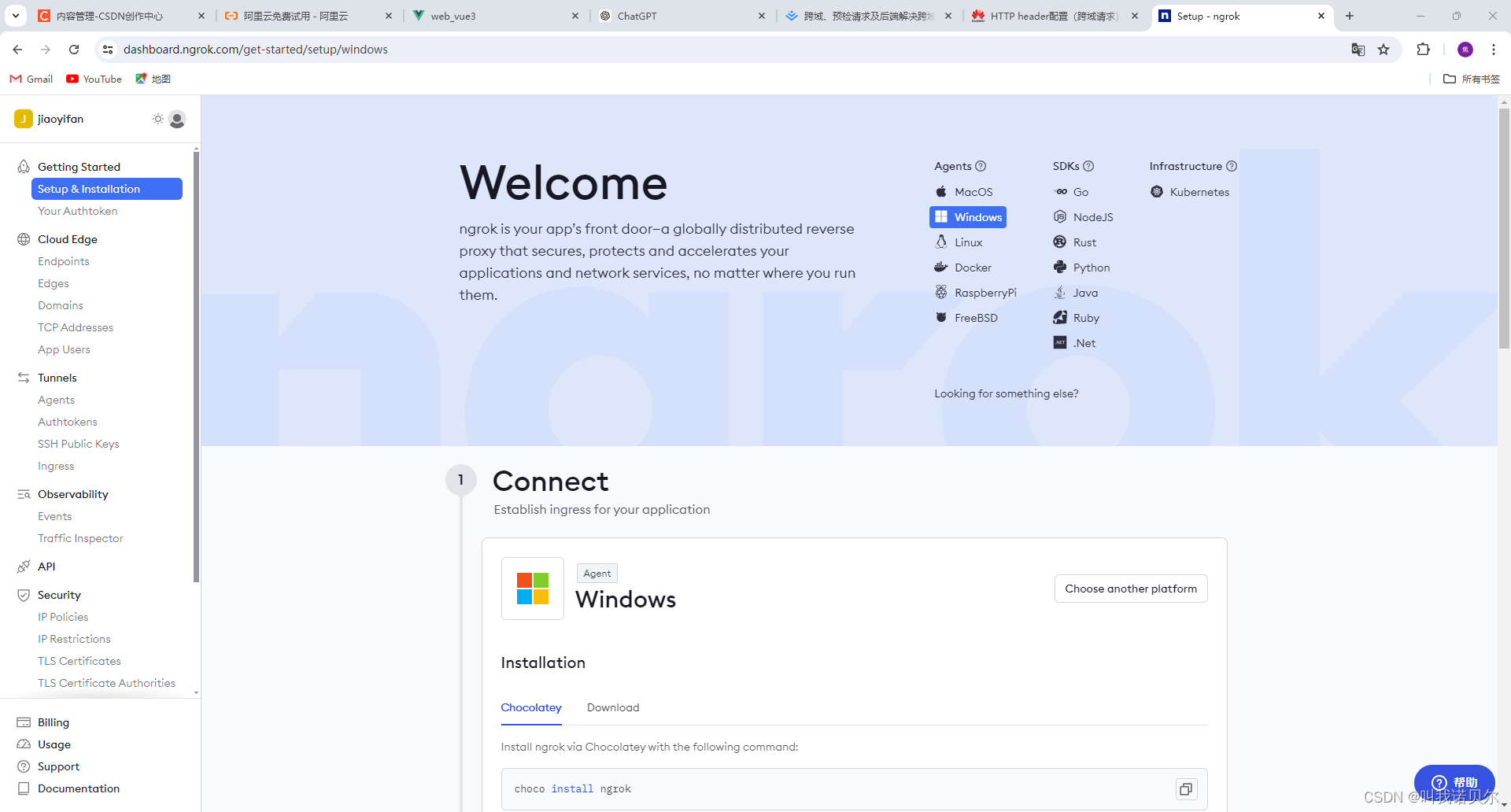Reload the page with refresh icon

[x=74, y=50]
